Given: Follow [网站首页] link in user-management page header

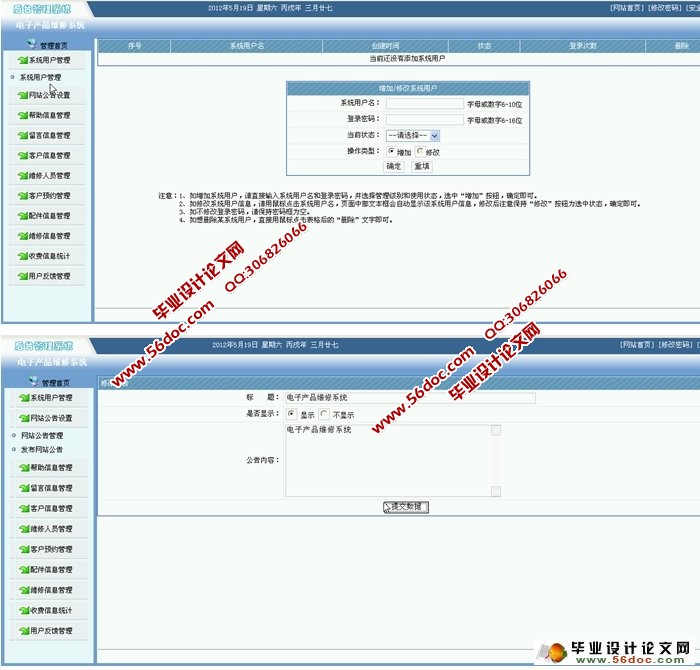Looking at the screenshot, I should coord(627,8).
